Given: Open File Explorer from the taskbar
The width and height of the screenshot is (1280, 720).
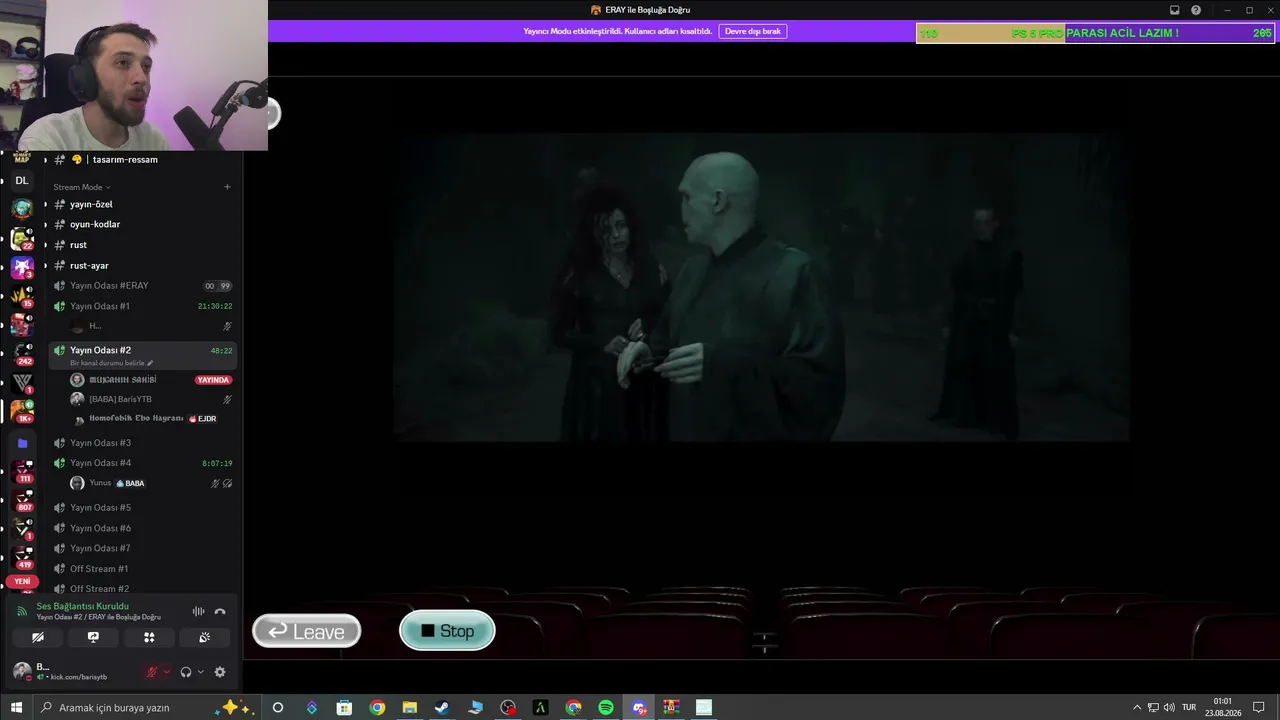Looking at the screenshot, I should click(x=409, y=708).
